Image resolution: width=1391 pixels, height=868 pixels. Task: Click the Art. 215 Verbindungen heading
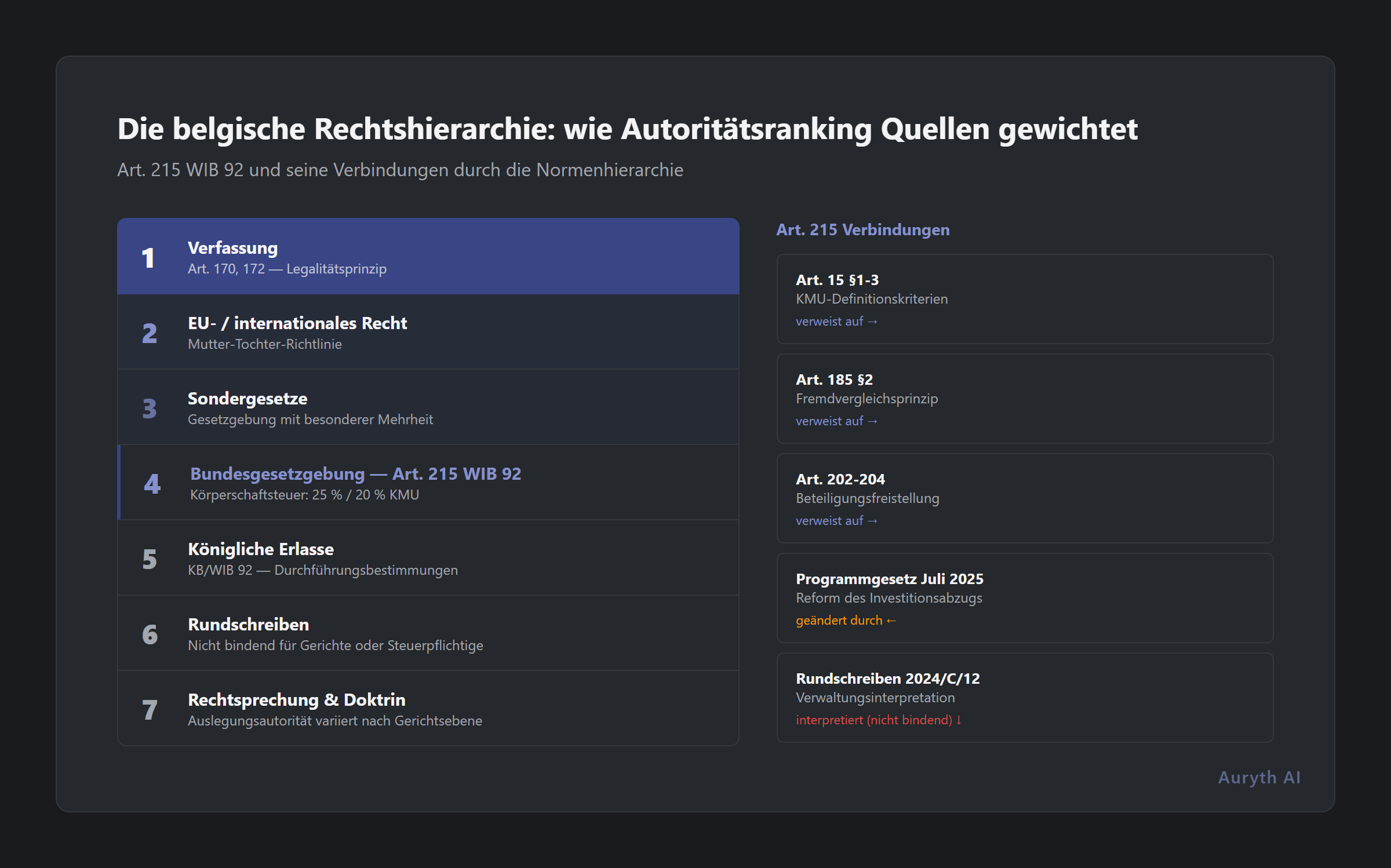coord(862,229)
